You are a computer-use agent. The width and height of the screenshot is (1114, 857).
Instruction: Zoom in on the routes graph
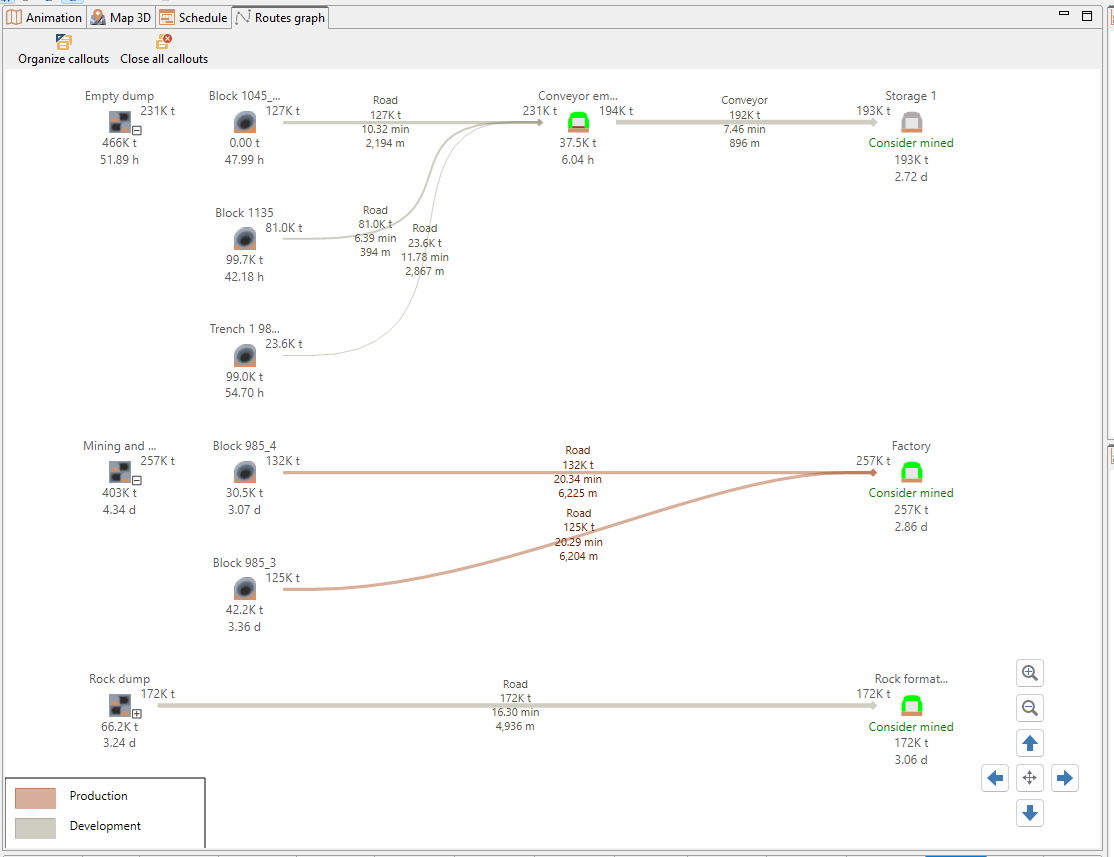[1029, 672]
